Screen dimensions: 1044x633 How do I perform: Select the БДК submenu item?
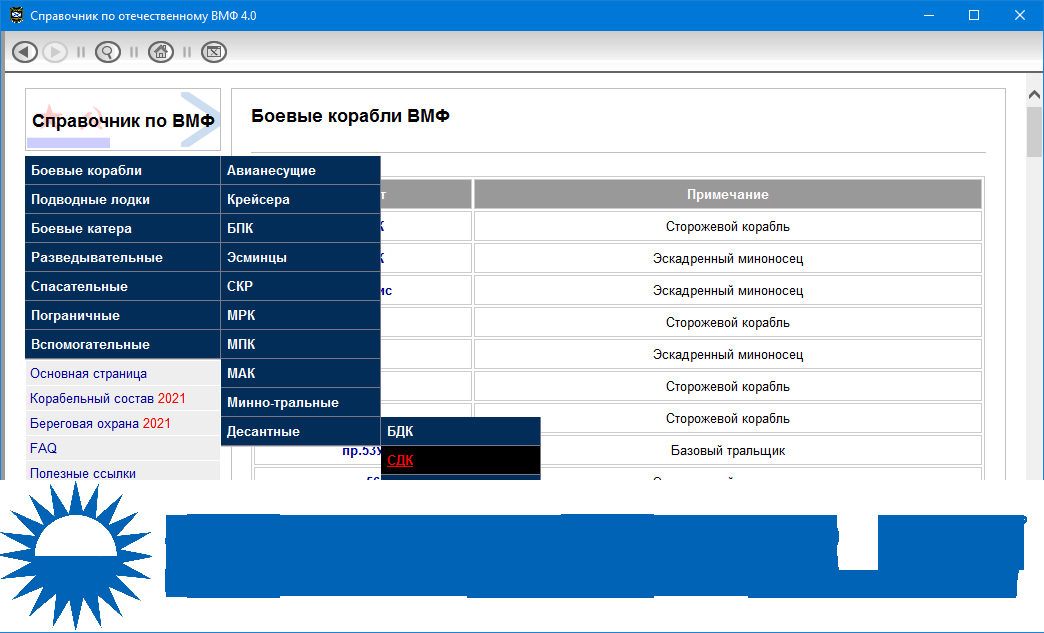460,432
